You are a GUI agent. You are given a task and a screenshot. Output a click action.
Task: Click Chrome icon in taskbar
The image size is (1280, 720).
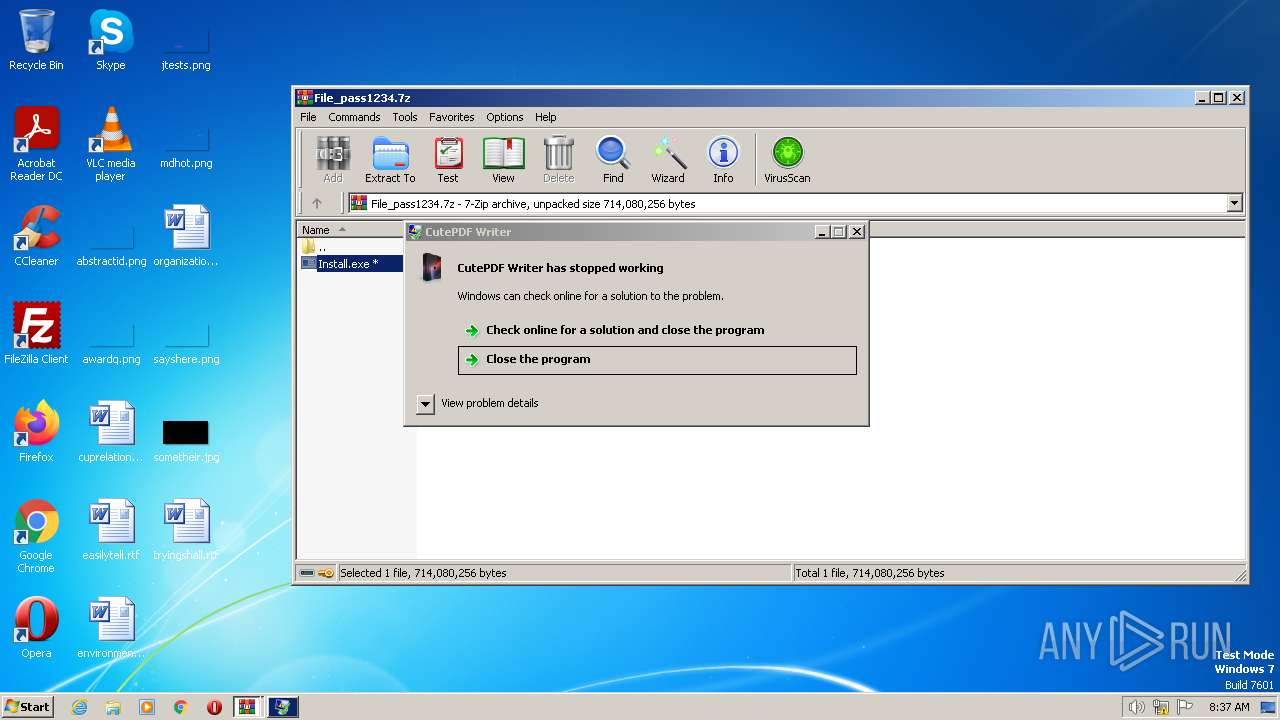pyautogui.click(x=181, y=707)
